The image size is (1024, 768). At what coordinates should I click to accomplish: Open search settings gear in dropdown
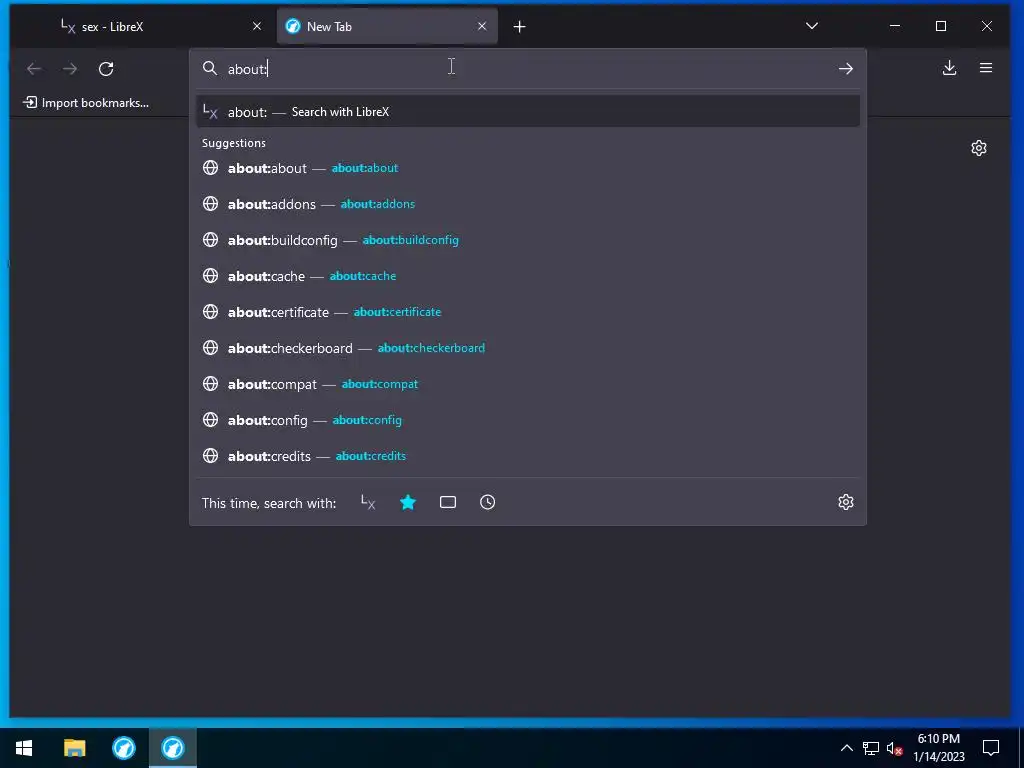[846, 502]
